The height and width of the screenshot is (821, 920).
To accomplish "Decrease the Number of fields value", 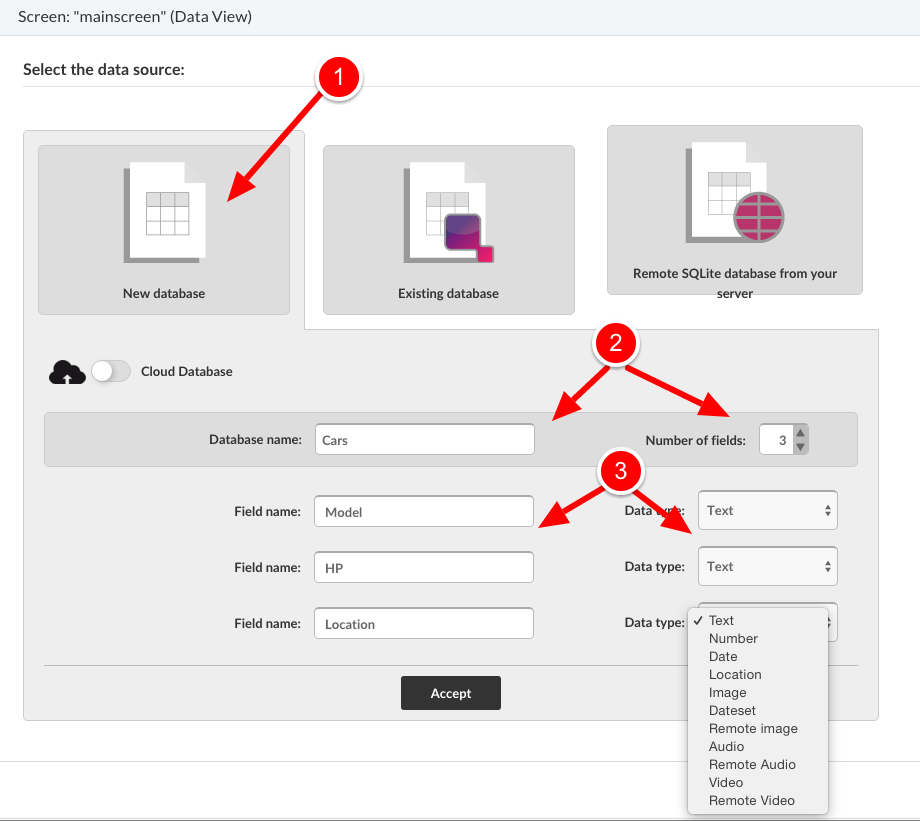I will (800, 447).
